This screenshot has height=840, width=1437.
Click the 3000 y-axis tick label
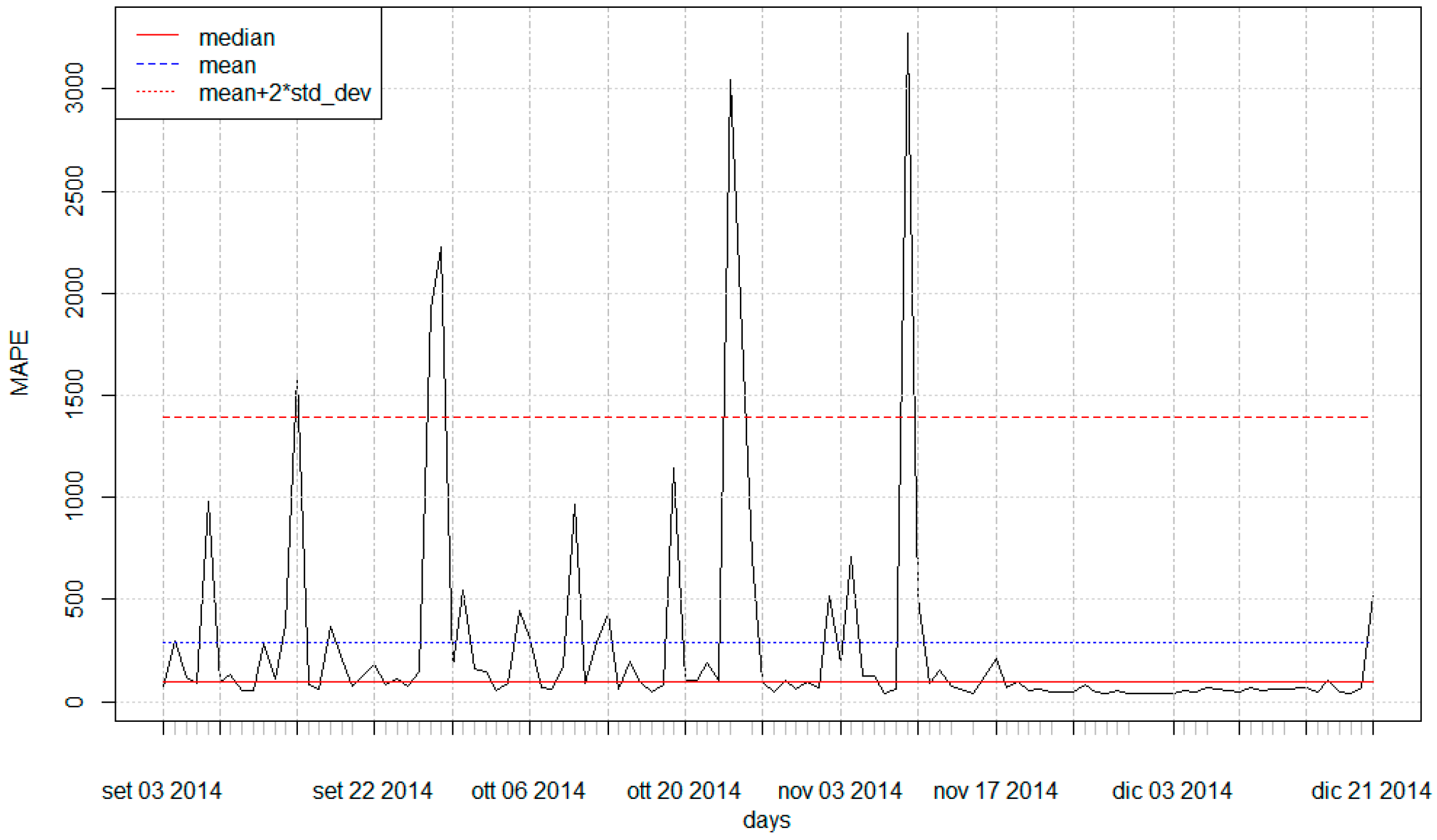[x=75, y=88]
